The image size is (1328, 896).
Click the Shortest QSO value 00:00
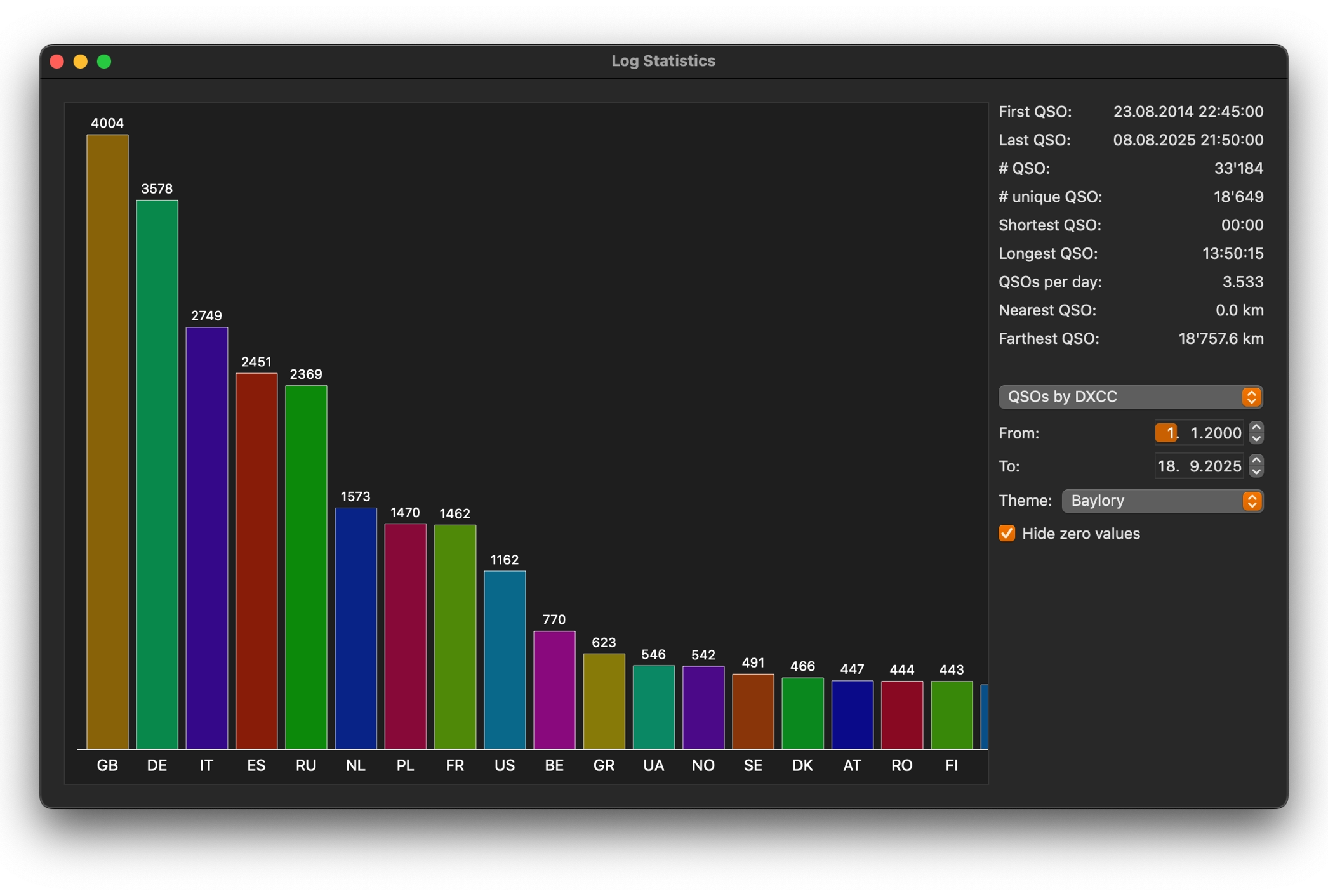click(x=1242, y=225)
